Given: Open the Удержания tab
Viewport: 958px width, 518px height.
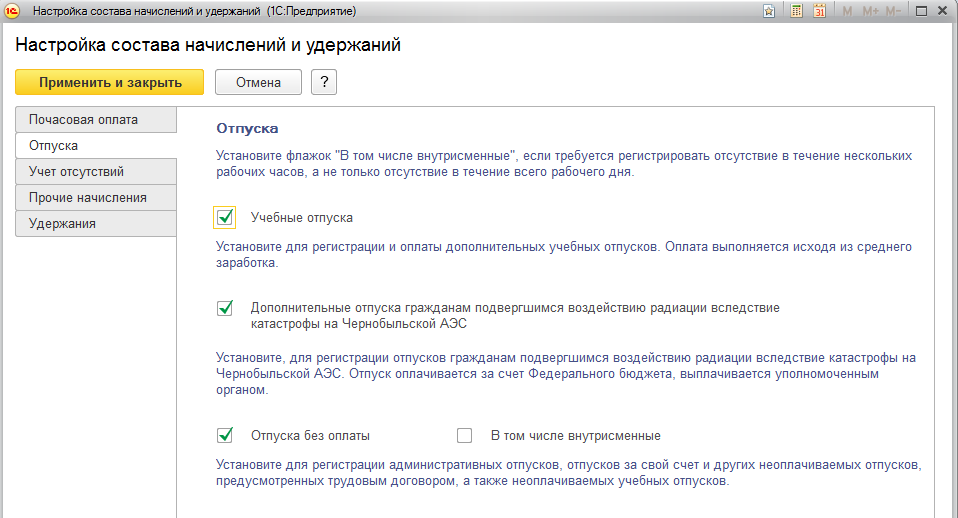Looking at the screenshot, I should (x=96, y=224).
